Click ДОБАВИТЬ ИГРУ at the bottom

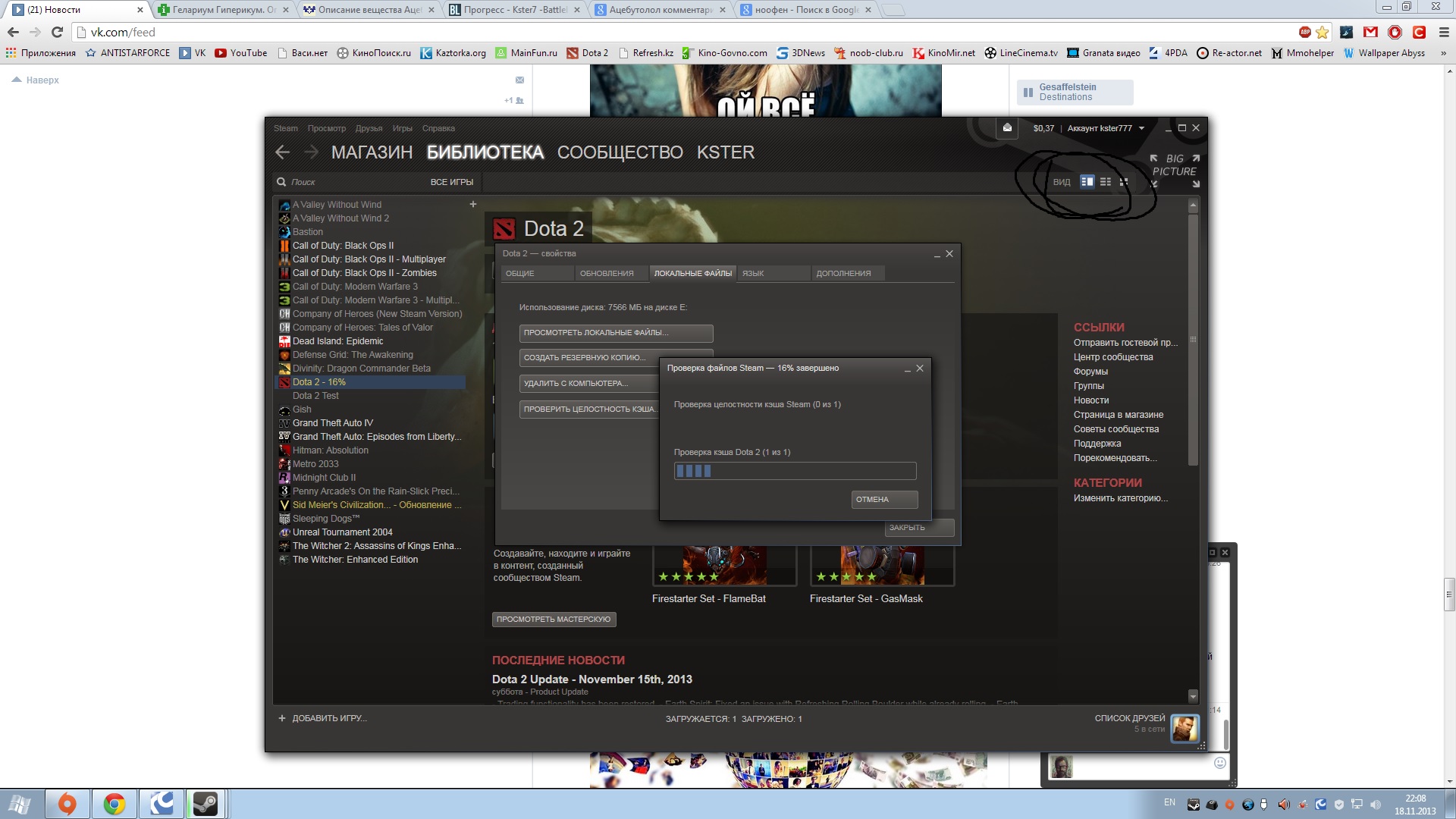point(322,718)
